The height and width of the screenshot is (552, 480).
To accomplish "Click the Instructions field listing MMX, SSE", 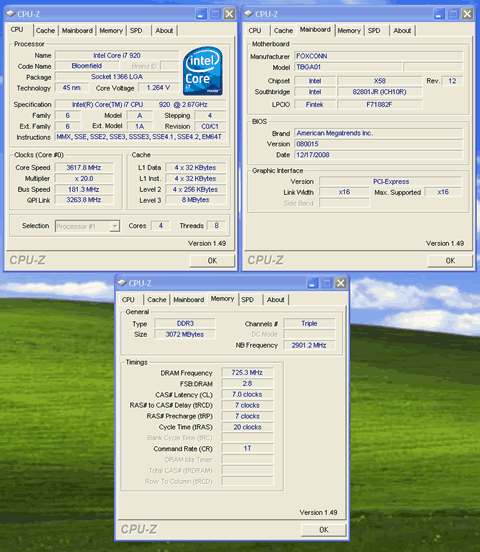I will 140,137.
